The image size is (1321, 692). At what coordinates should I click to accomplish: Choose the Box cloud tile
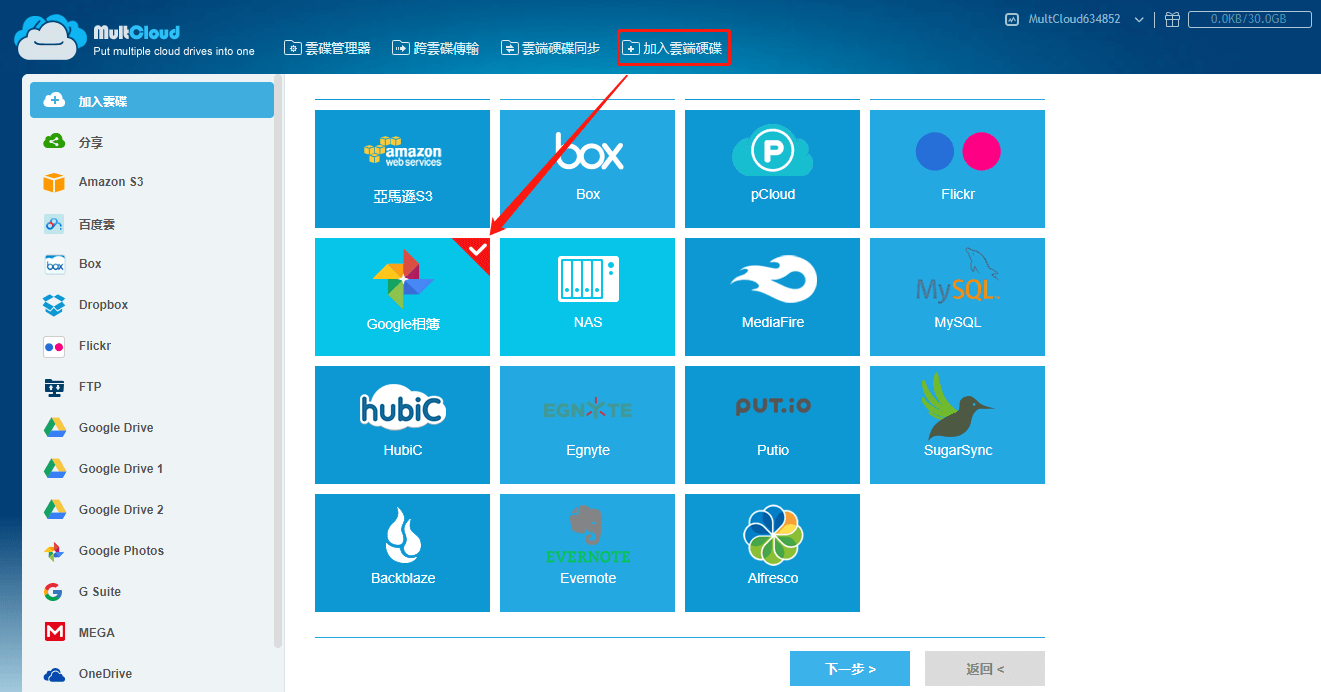tap(587, 169)
